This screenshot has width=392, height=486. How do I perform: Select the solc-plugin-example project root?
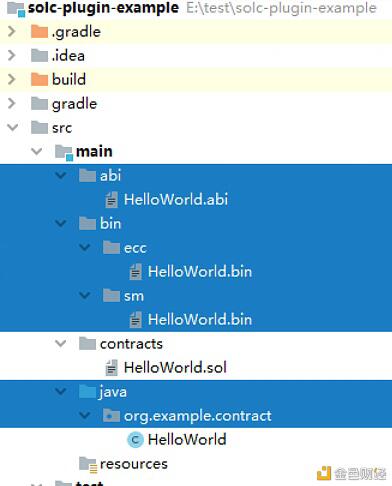(x=103, y=8)
